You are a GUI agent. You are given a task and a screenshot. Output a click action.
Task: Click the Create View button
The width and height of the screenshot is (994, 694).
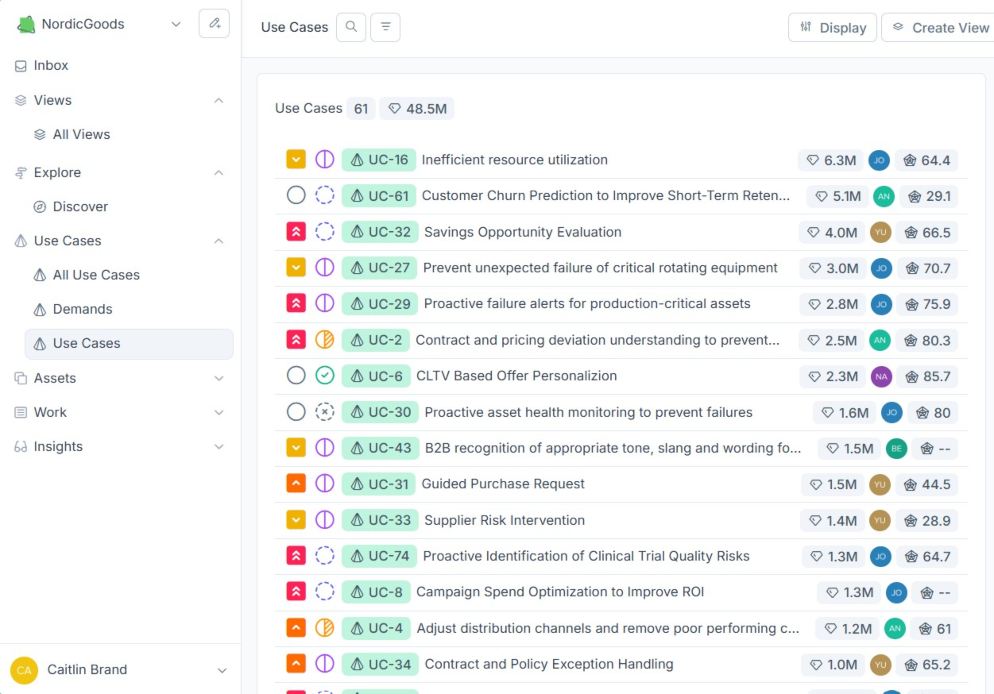939,27
